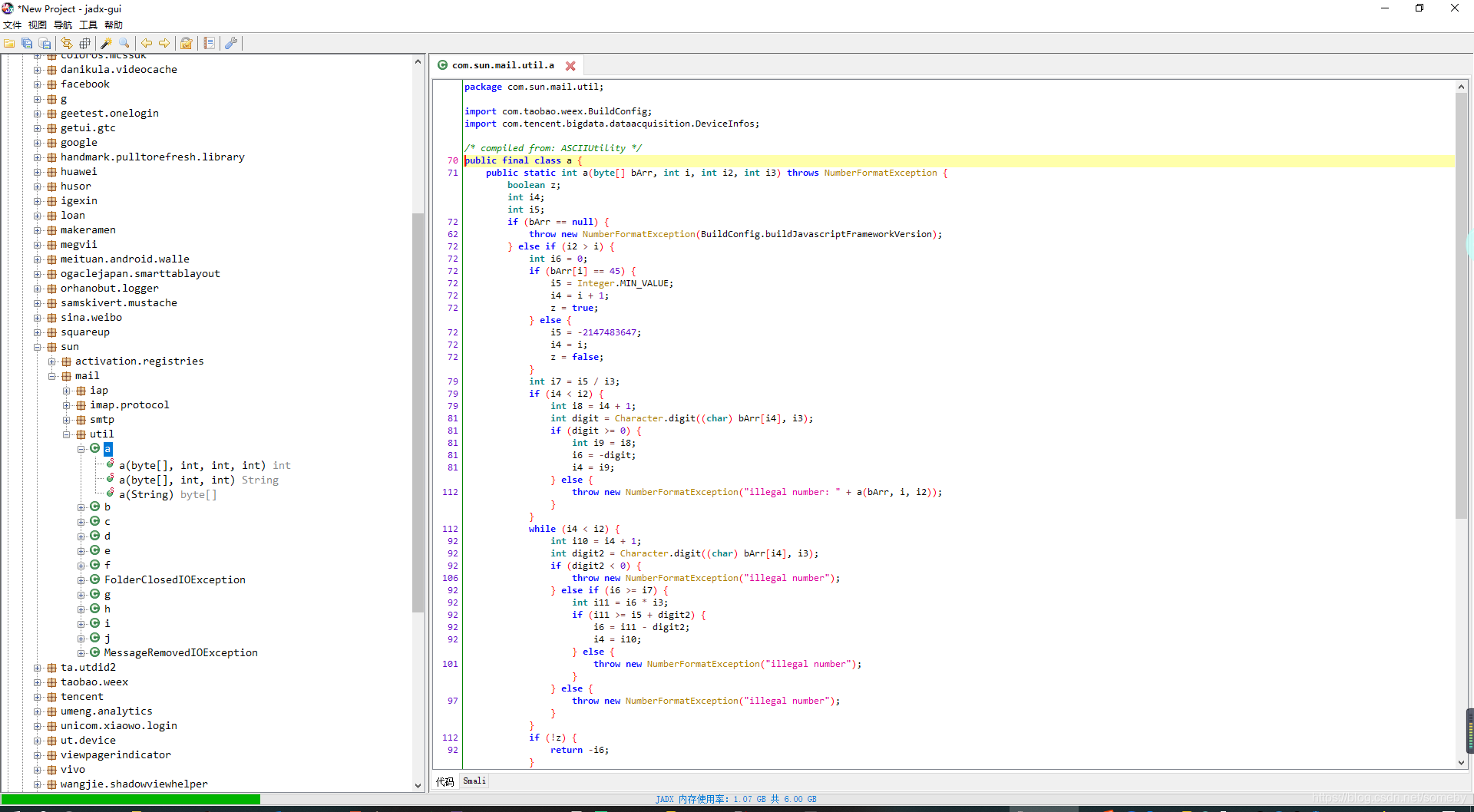Switch to the 代码 bottom tab

[x=445, y=781]
